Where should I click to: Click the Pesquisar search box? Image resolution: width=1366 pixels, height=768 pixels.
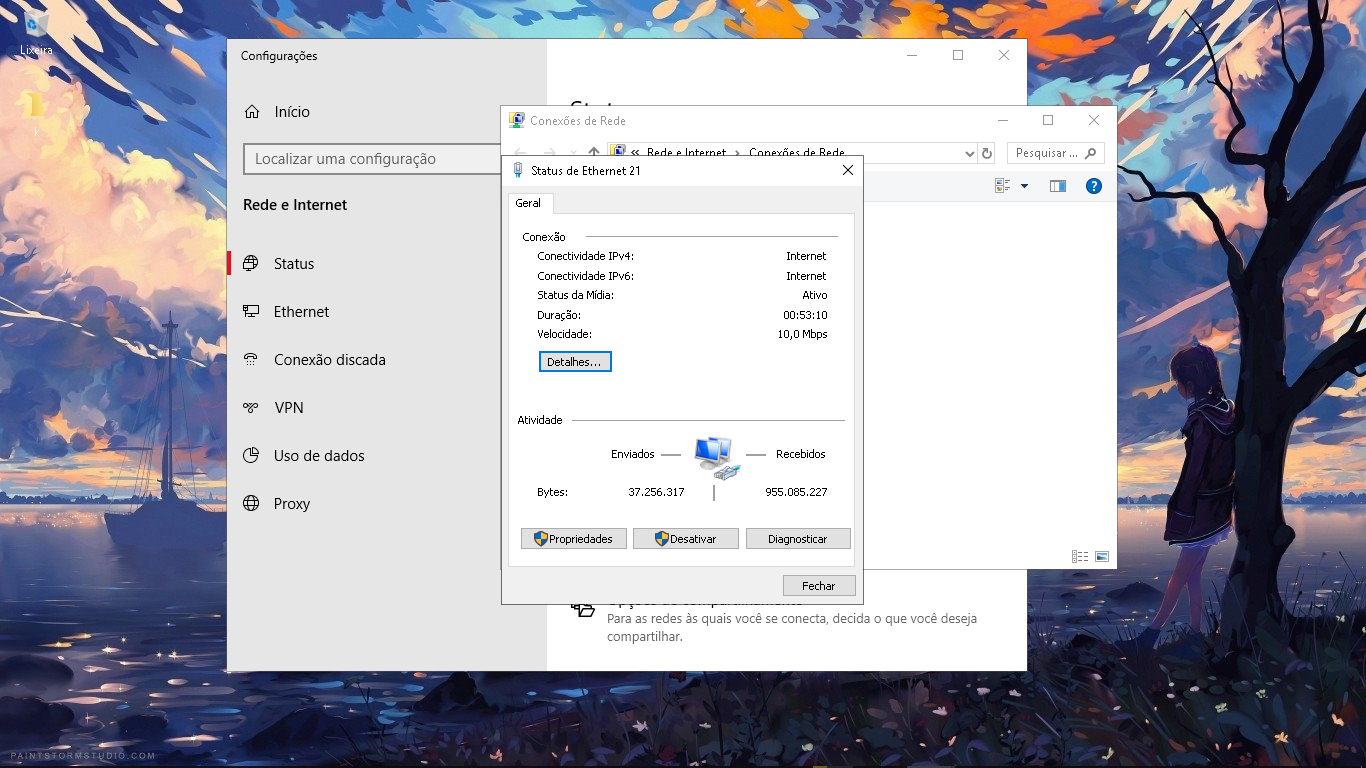tap(1055, 153)
